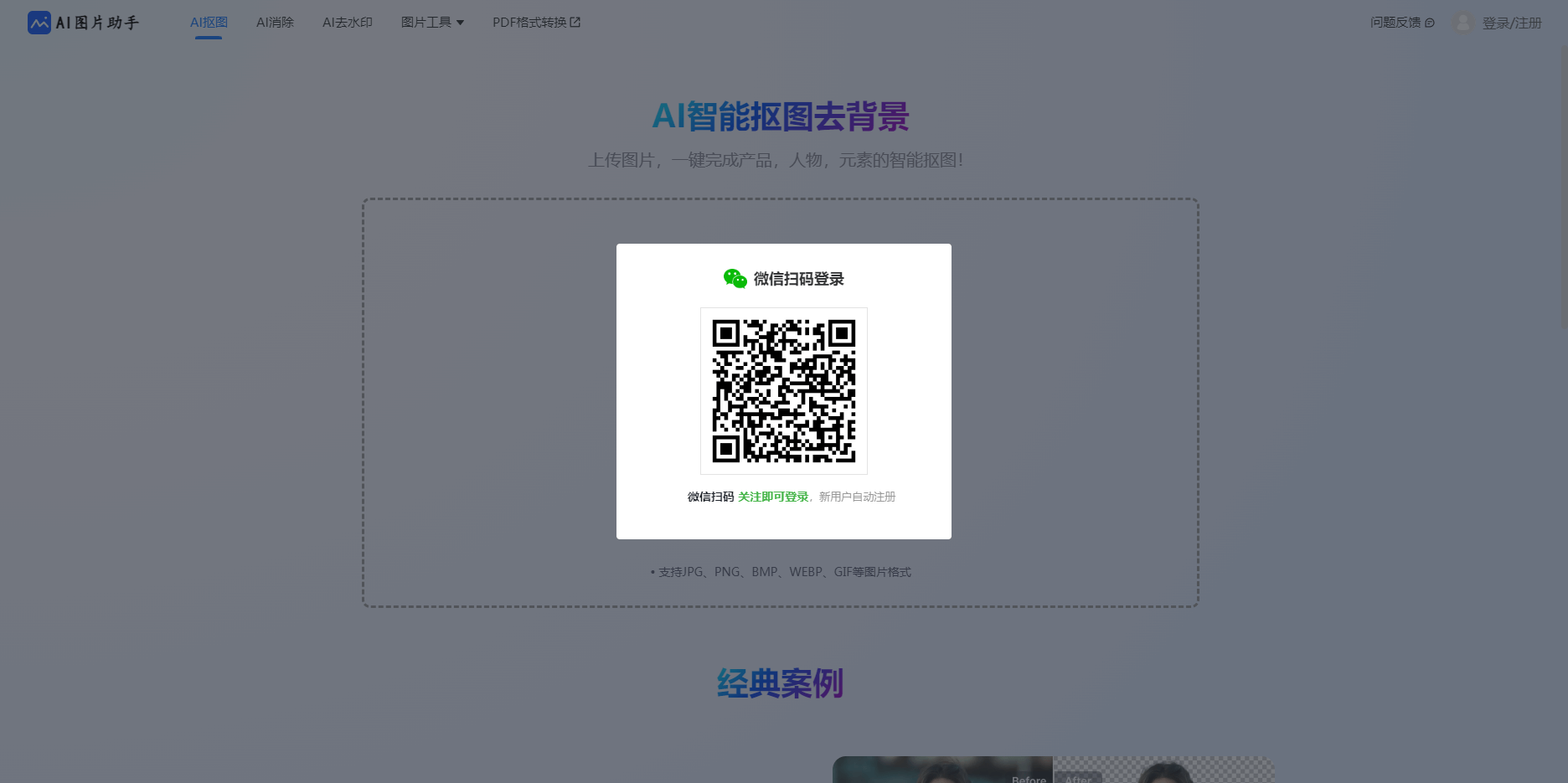Click the AI图片助手 brand name text
The width and height of the screenshot is (1568, 783).
click(97, 23)
